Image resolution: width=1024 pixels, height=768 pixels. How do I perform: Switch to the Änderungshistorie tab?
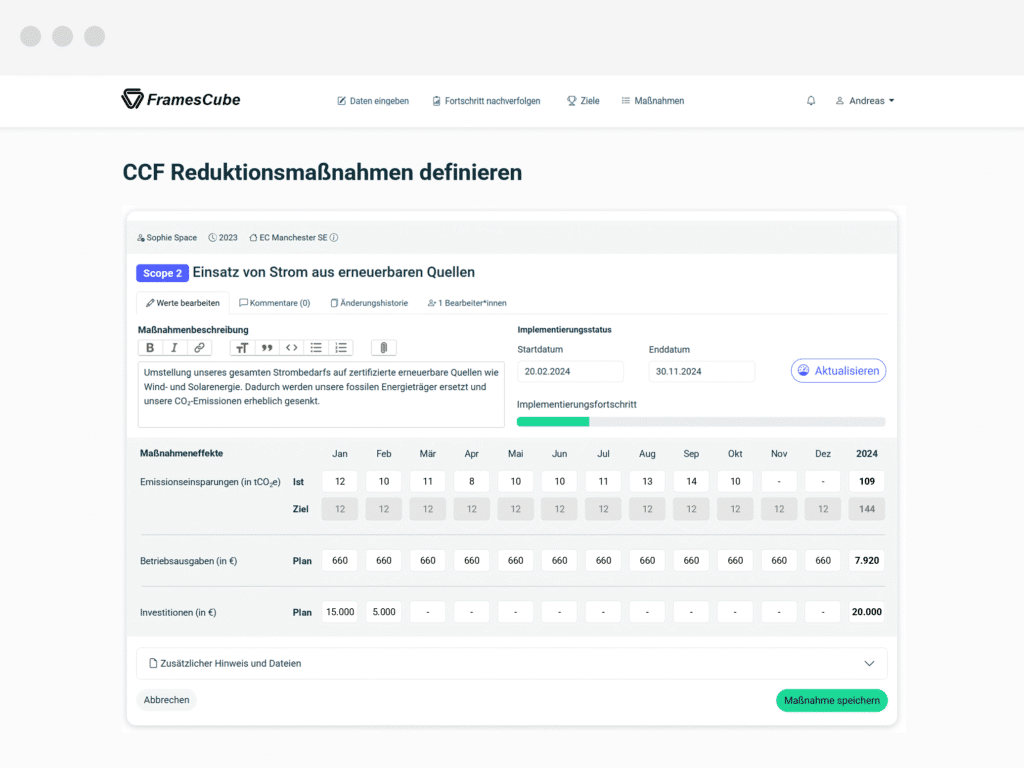pyautogui.click(x=370, y=303)
